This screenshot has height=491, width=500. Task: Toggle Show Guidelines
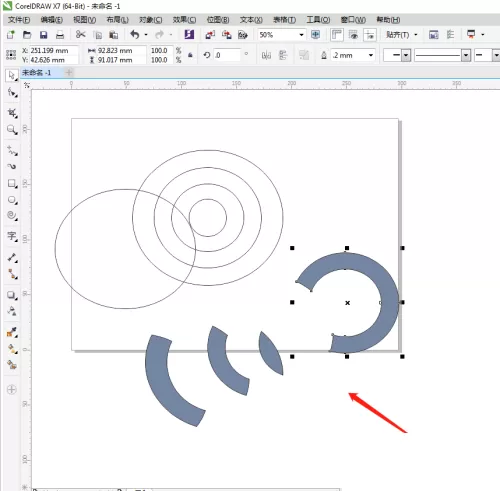(370, 35)
